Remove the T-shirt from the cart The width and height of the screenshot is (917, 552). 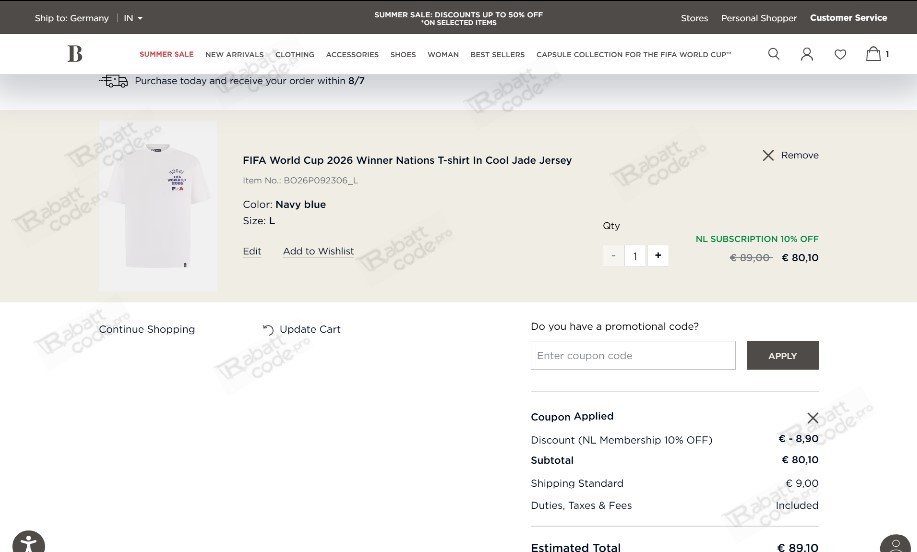click(790, 155)
